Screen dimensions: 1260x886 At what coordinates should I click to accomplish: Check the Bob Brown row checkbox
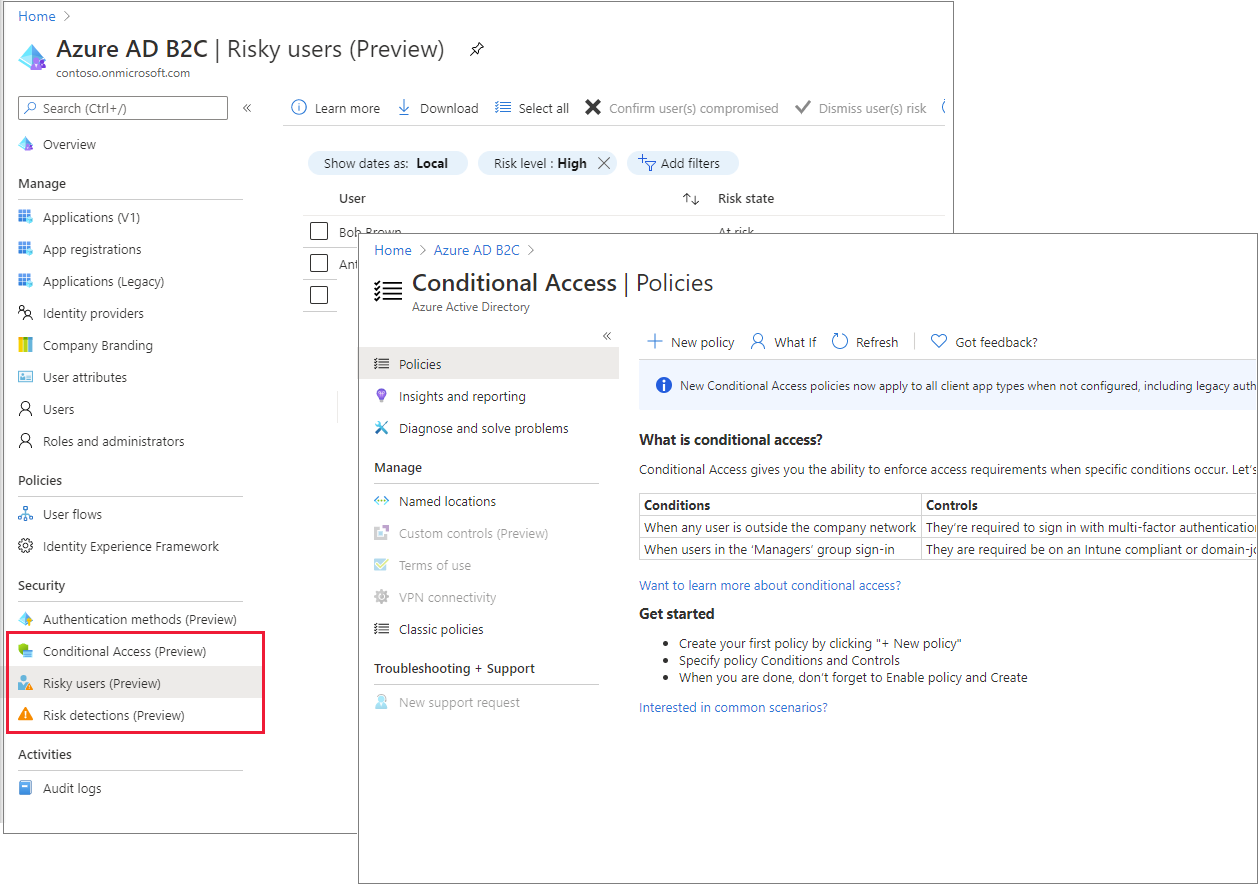(x=319, y=231)
